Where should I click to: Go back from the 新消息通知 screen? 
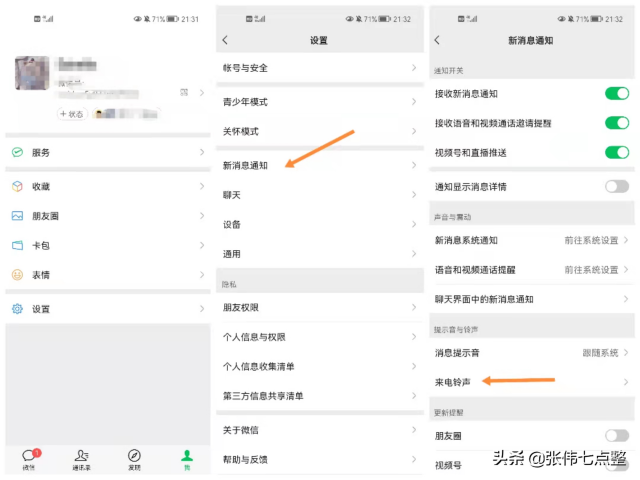[437, 40]
